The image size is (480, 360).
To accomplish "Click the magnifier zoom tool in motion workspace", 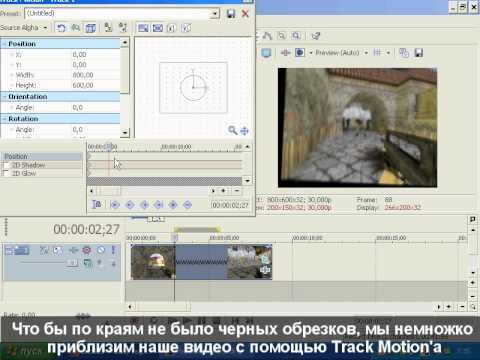I will (232, 130).
